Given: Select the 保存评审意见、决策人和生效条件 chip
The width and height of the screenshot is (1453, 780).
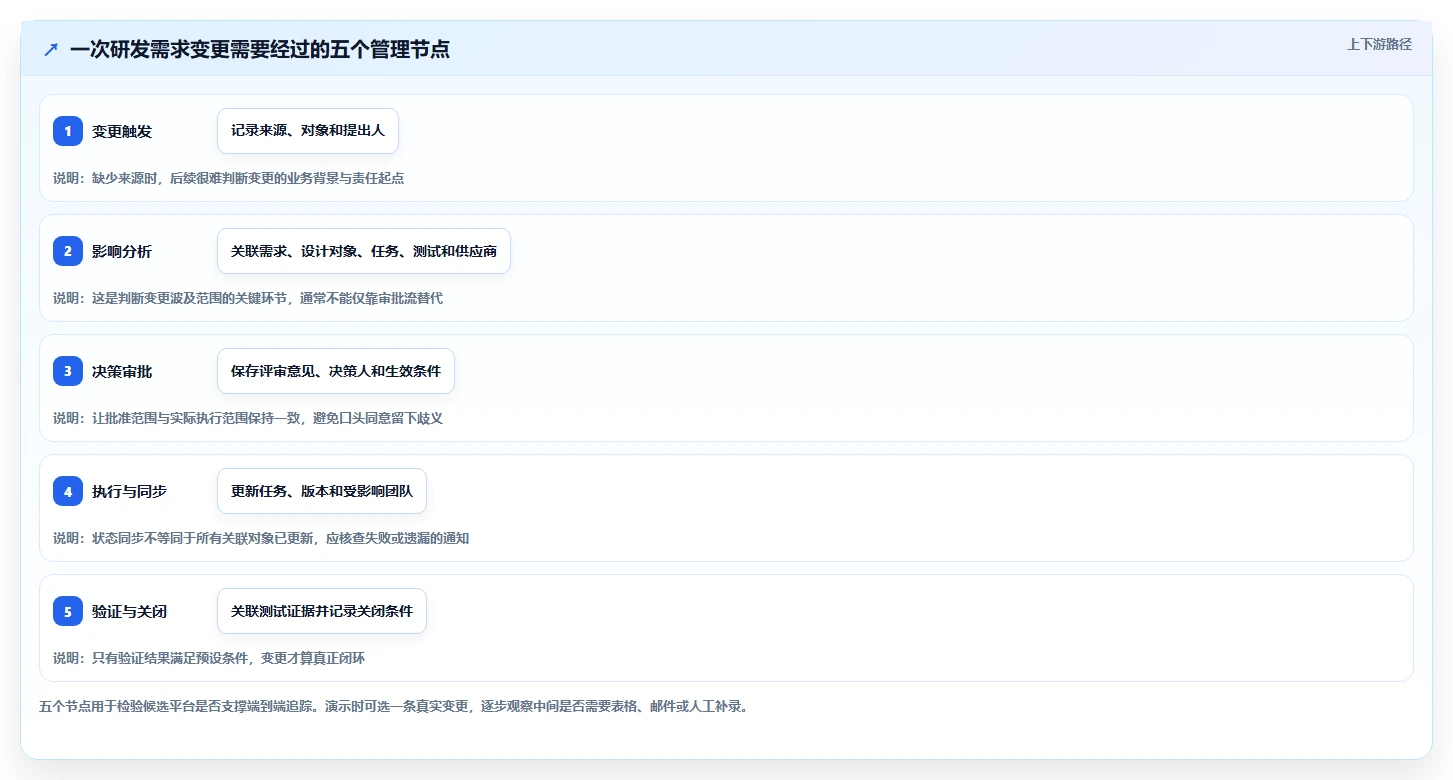Looking at the screenshot, I should pos(336,371).
